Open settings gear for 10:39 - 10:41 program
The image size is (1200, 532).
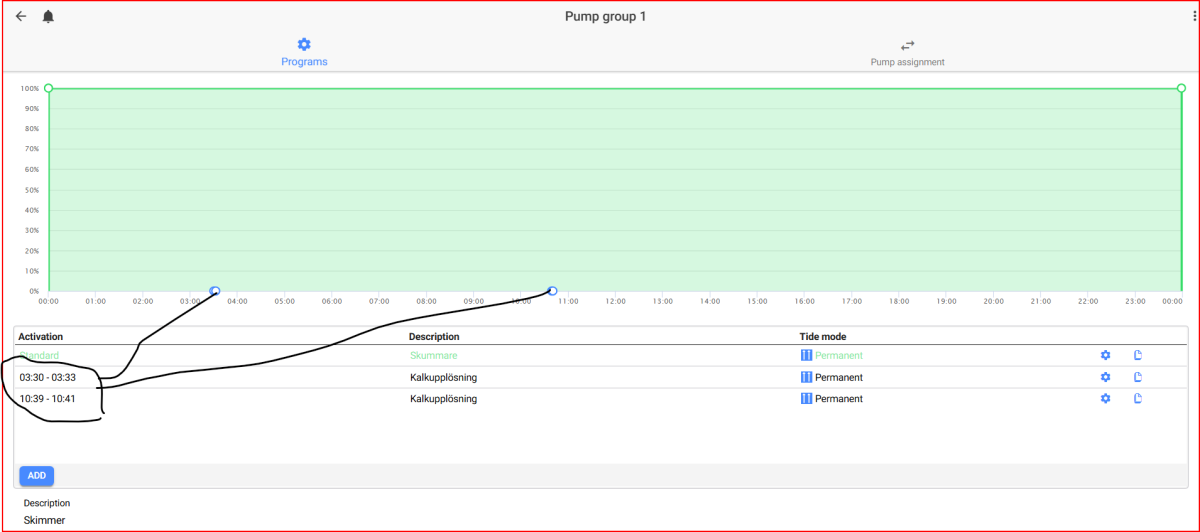1105,399
